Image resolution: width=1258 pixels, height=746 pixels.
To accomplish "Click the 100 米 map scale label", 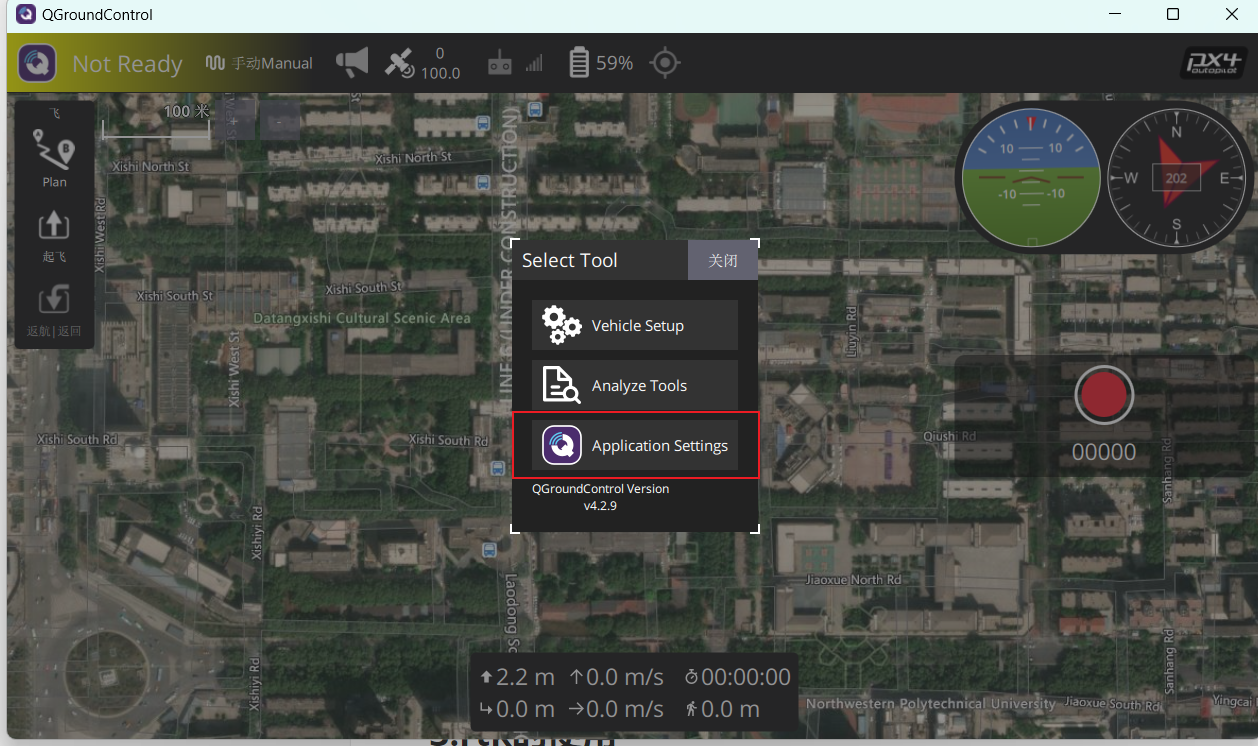I will 186,111.
